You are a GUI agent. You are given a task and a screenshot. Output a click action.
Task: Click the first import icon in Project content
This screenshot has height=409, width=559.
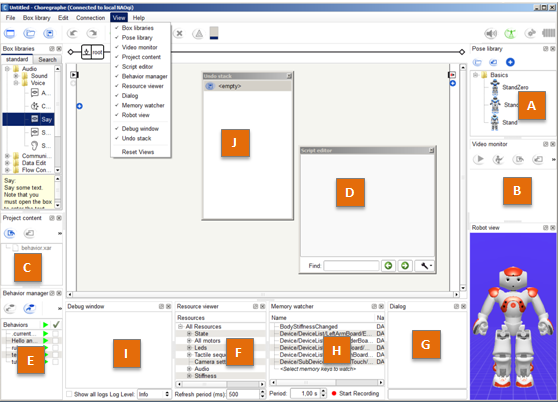[10, 233]
